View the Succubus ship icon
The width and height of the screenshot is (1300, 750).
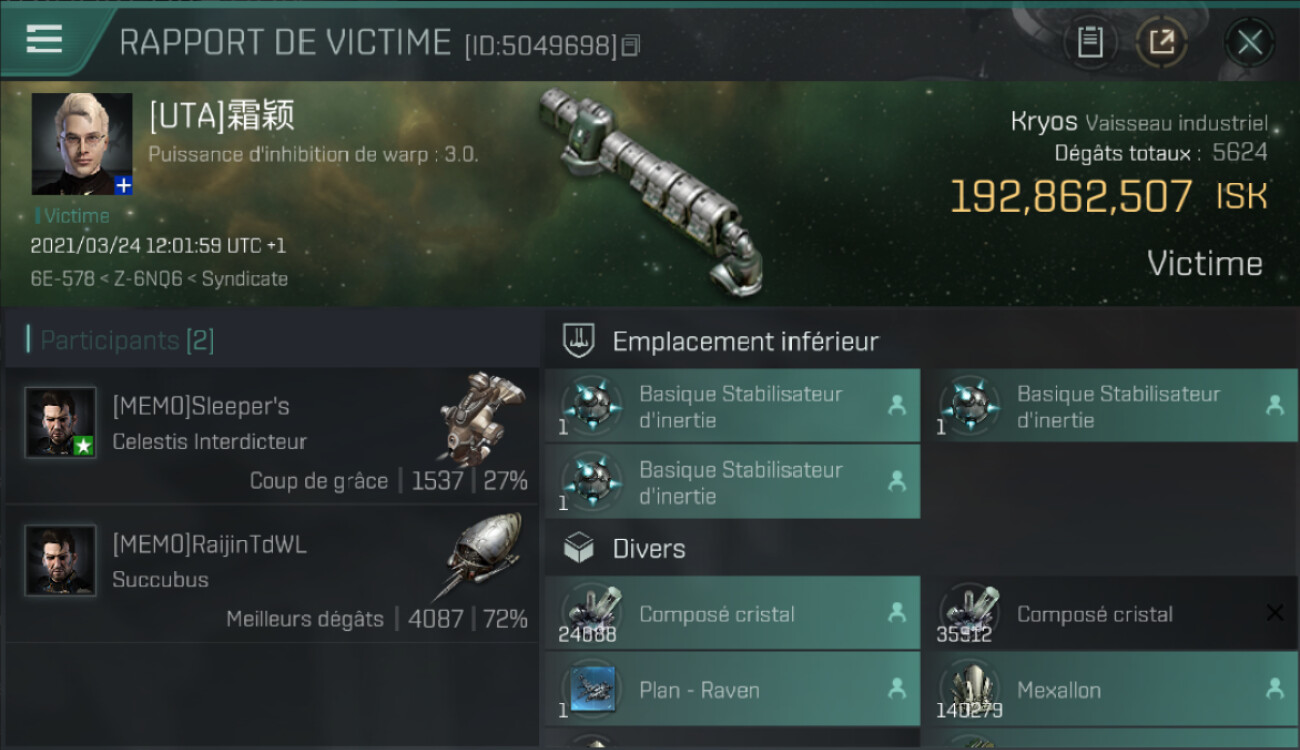(x=479, y=555)
